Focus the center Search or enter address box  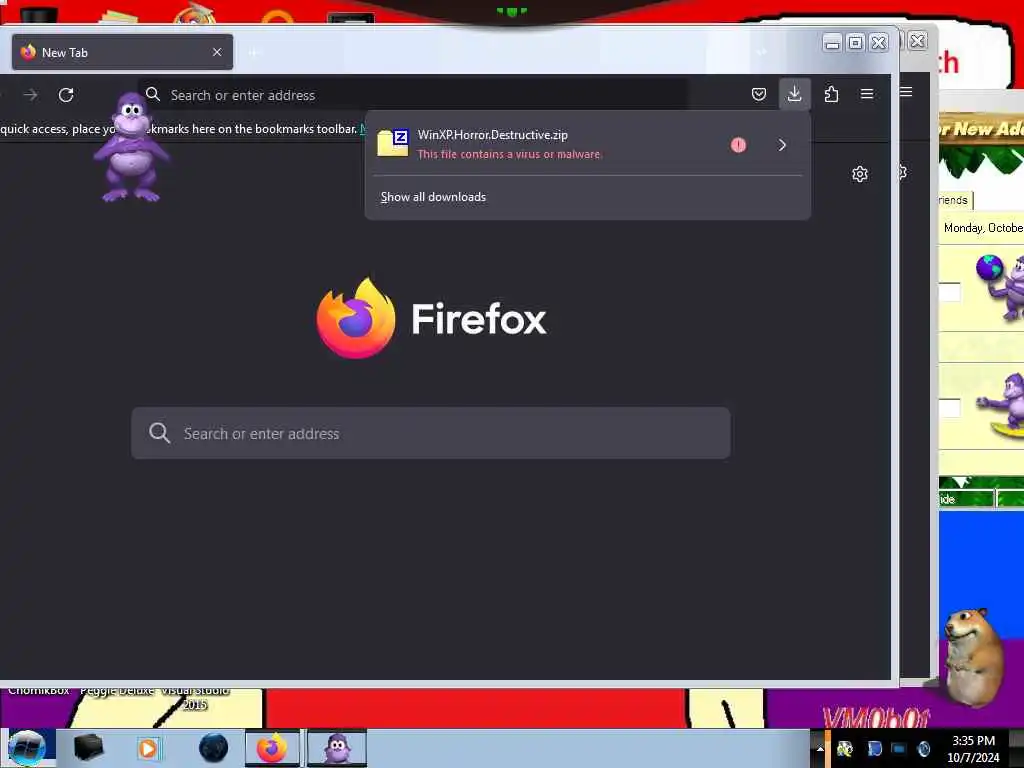coord(431,433)
